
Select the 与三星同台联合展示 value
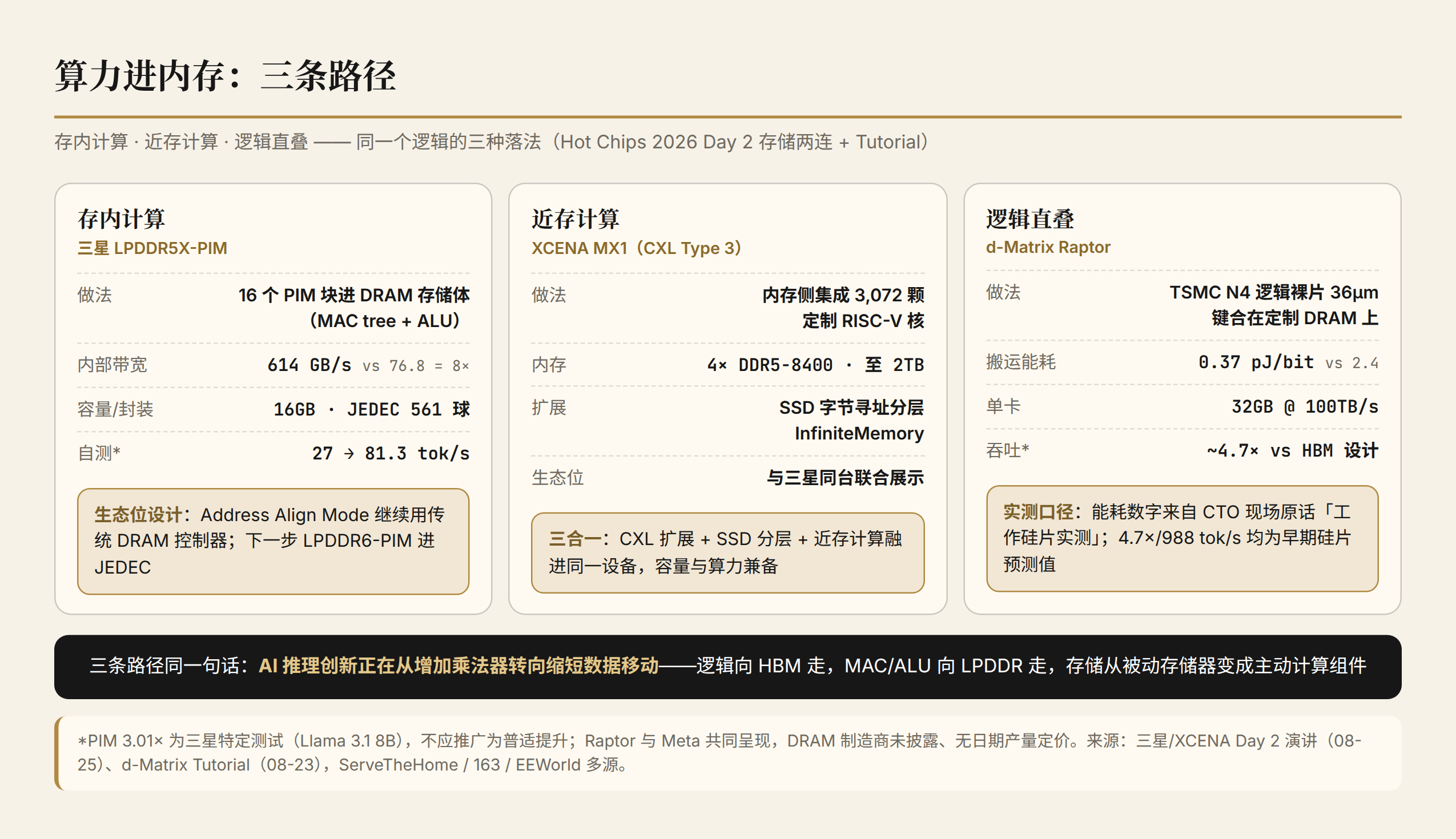(x=846, y=478)
